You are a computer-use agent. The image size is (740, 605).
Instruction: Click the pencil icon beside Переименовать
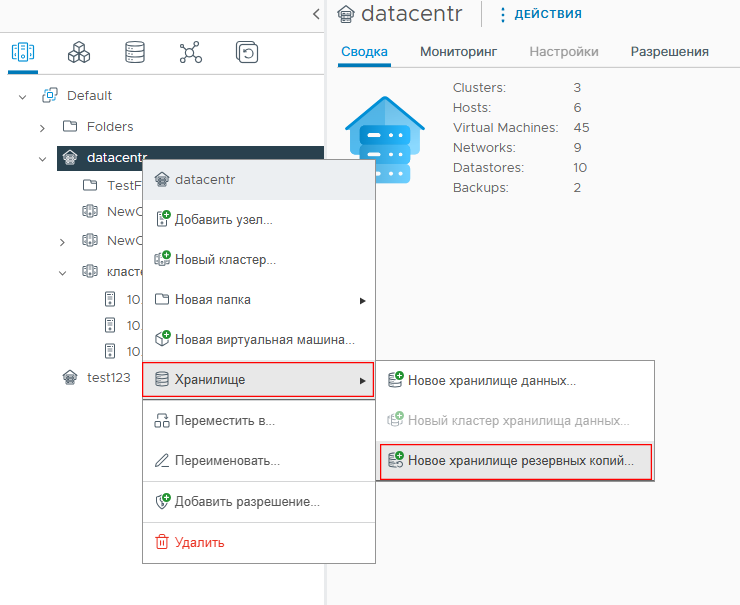point(162,460)
